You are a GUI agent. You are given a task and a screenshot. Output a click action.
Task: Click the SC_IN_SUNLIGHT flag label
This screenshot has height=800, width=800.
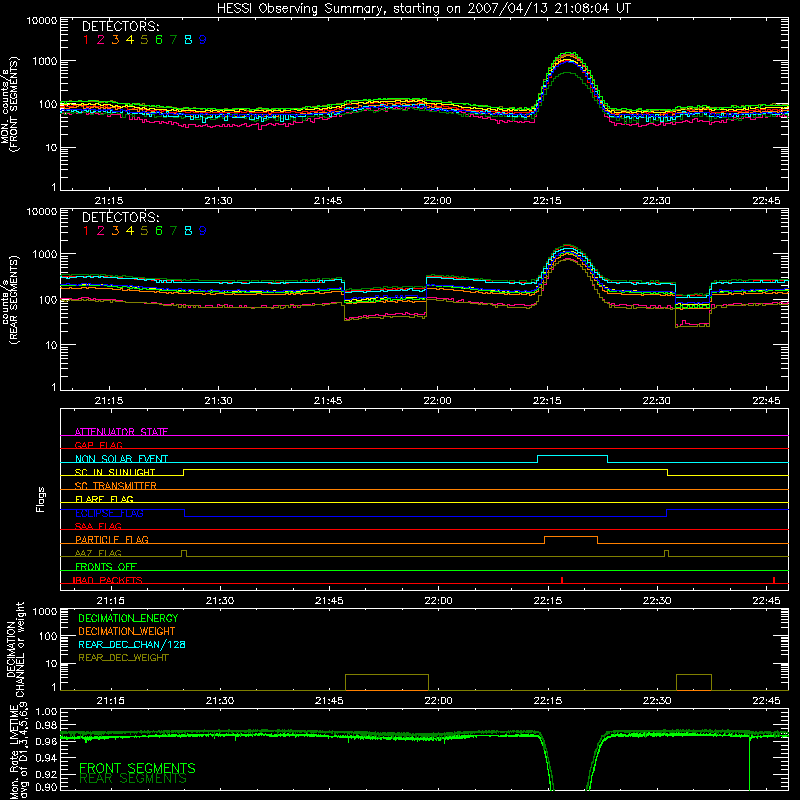[115, 472]
